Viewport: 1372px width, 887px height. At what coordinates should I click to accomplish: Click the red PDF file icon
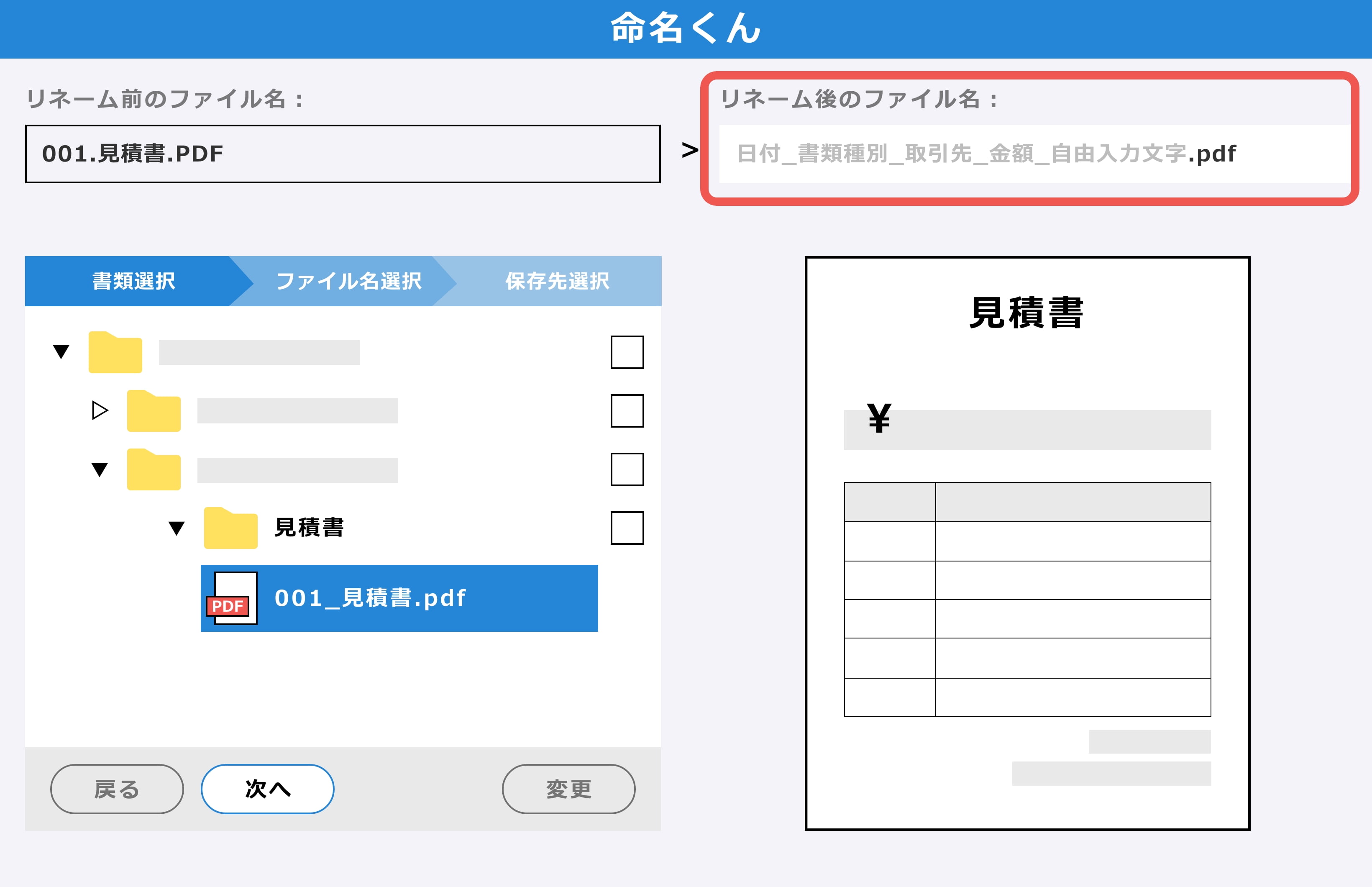(x=231, y=598)
